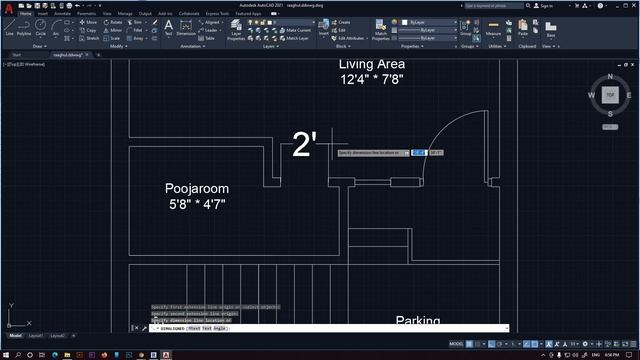Toggle object snap tracking in status bar

tap(527, 344)
